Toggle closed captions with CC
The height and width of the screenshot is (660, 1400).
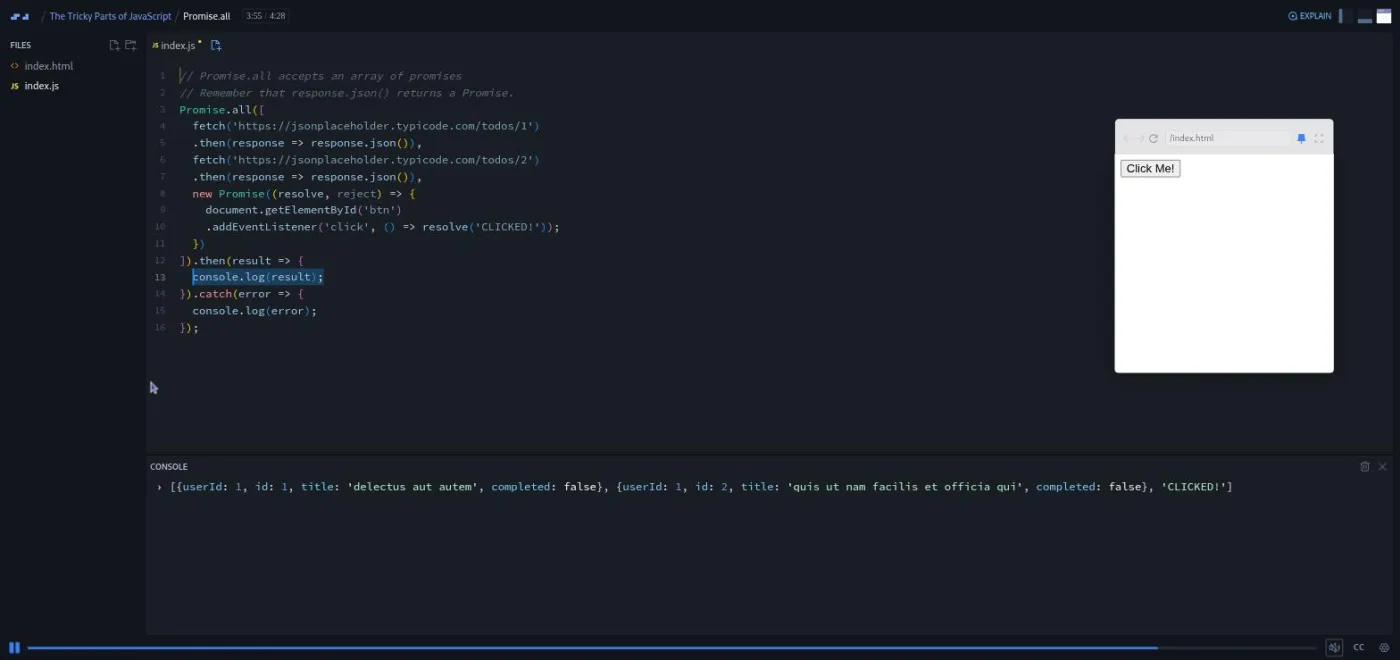1359,648
